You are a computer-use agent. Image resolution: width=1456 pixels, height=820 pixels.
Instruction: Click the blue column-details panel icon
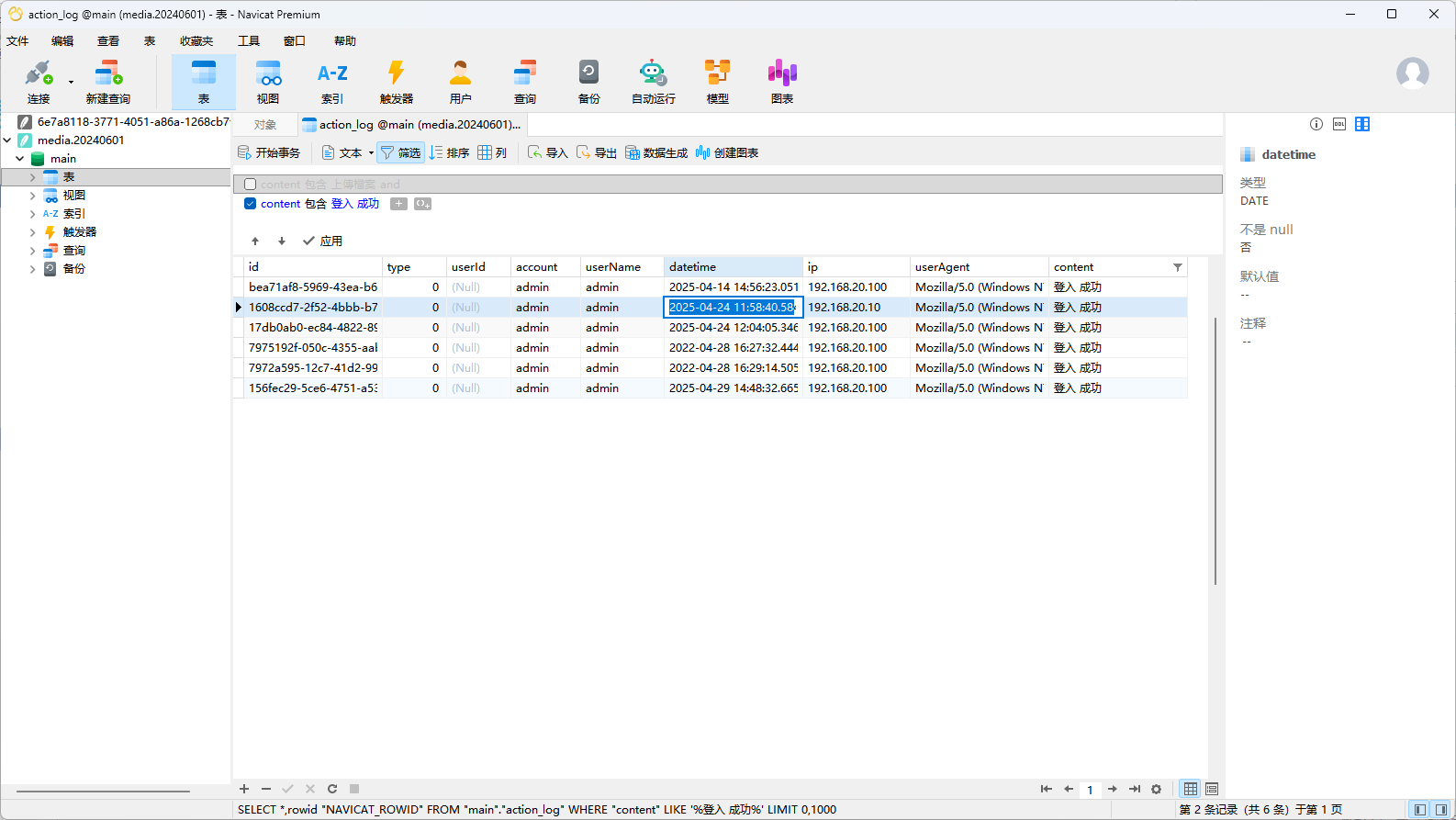tap(1362, 124)
